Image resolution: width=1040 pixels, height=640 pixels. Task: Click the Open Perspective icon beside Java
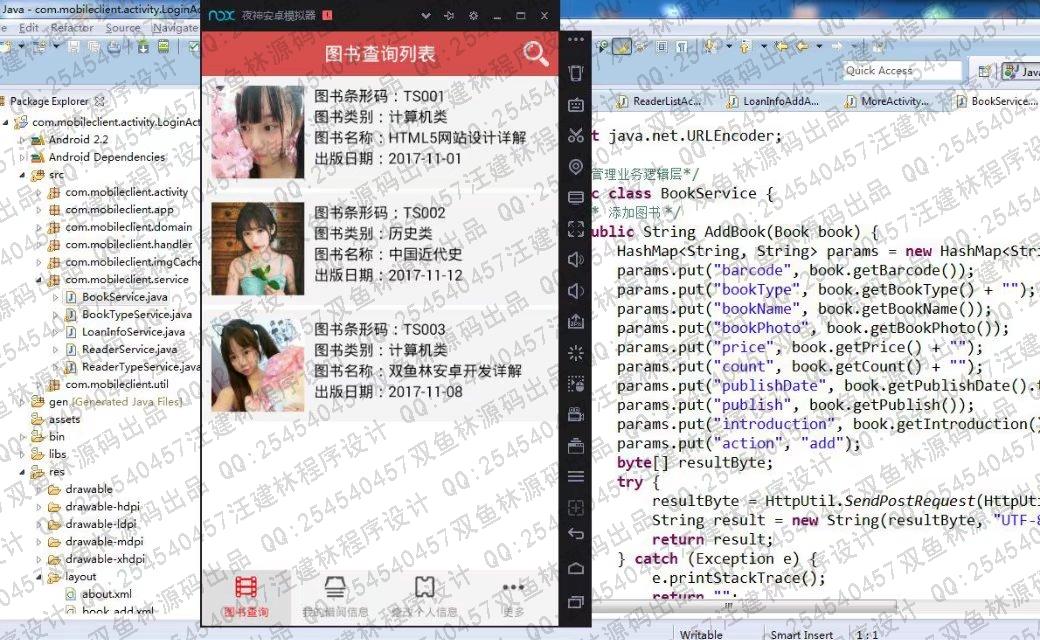tap(985, 71)
